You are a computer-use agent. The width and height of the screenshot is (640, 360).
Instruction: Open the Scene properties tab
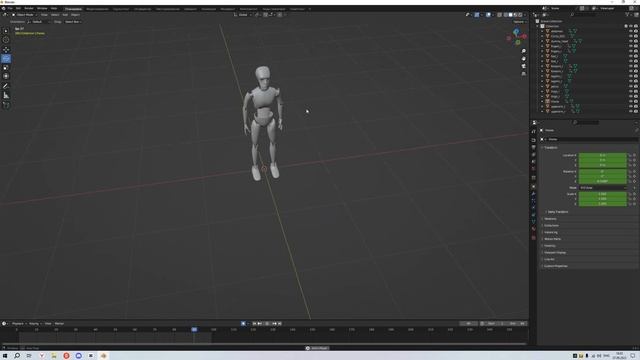533,162
